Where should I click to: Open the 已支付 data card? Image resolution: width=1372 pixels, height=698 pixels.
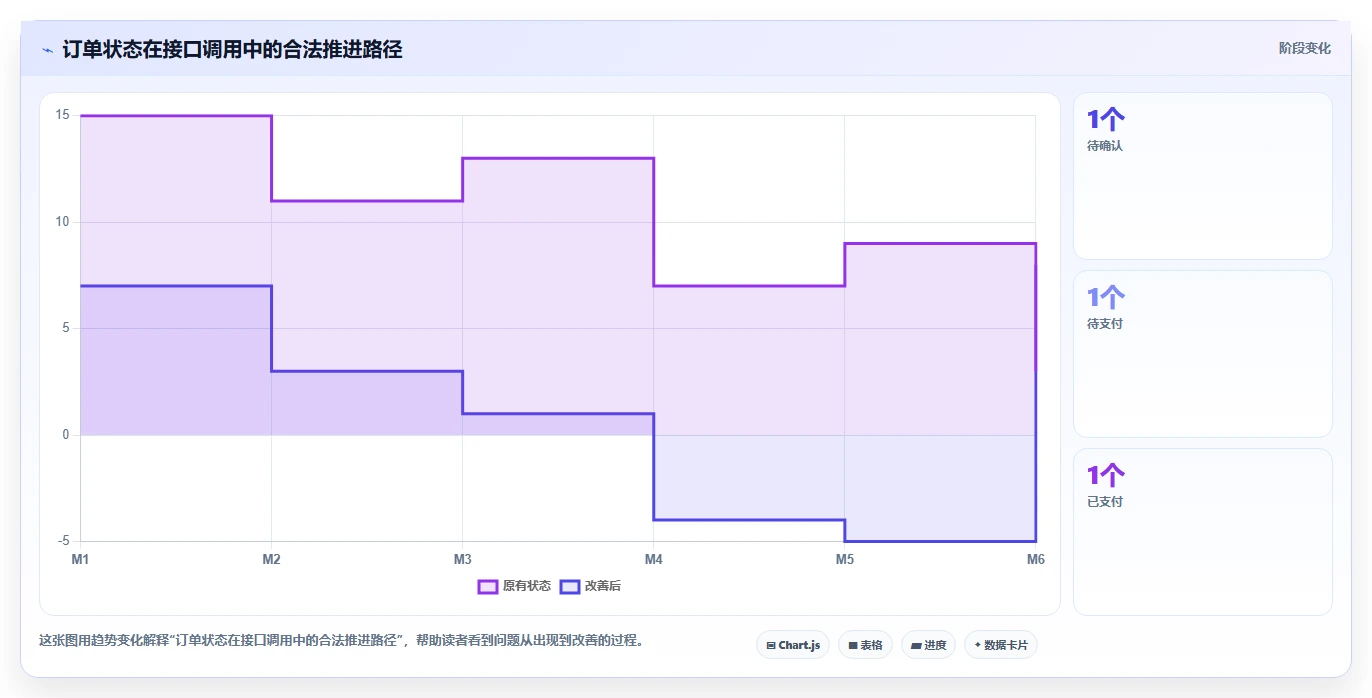pyautogui.click(x=1203, y=532)
